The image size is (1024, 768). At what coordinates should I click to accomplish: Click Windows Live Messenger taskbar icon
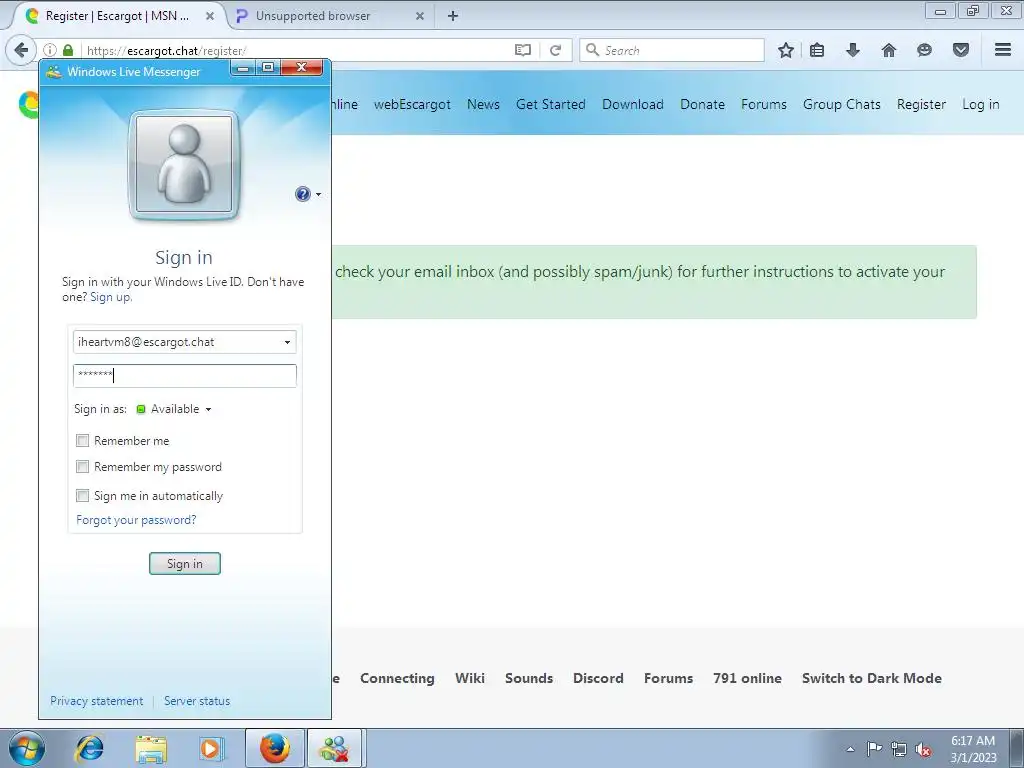(334, 748)
